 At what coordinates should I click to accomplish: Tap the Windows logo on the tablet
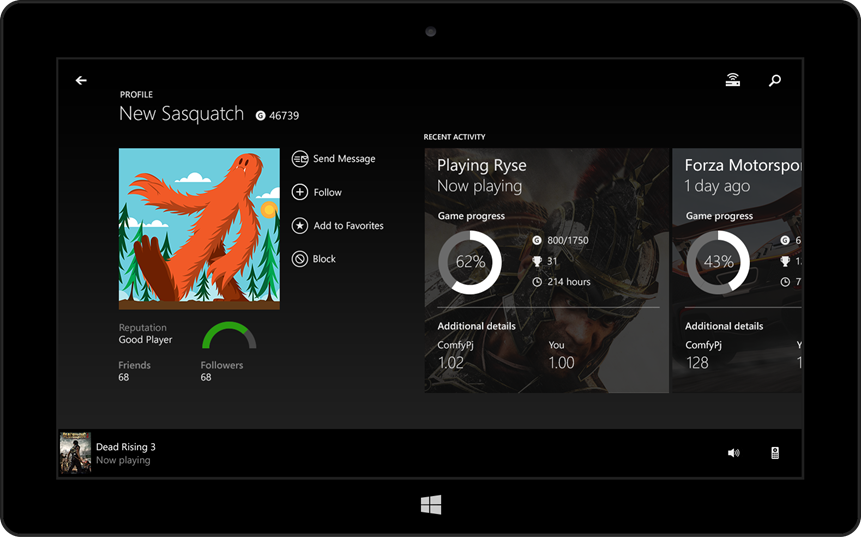(x=431, y=505)
